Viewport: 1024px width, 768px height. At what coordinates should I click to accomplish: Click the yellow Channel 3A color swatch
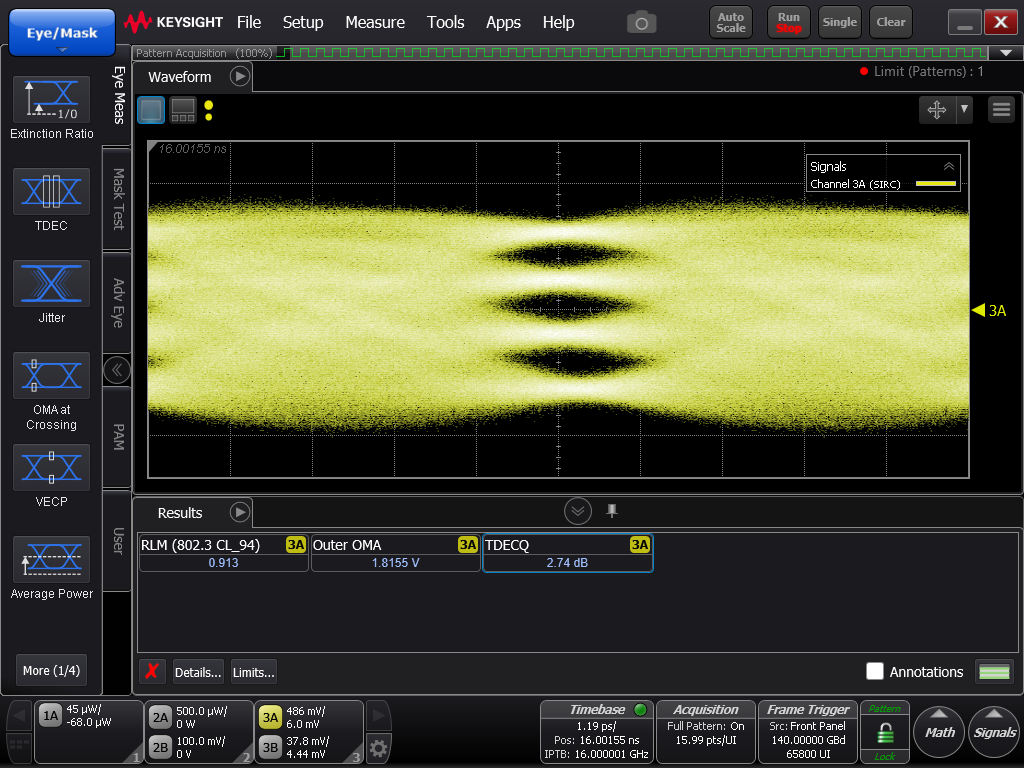[935, 184]
